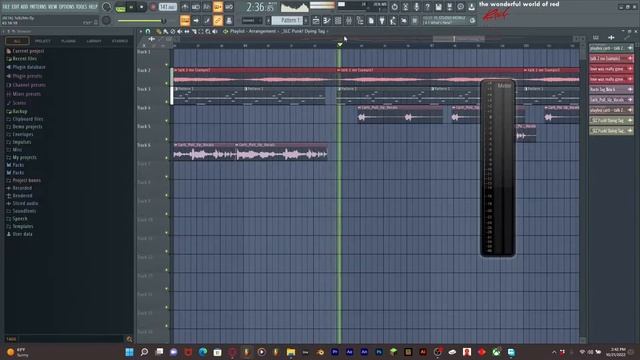Open the Windows Start menu
Screen dimensions: 640x360
click(129, 352)
